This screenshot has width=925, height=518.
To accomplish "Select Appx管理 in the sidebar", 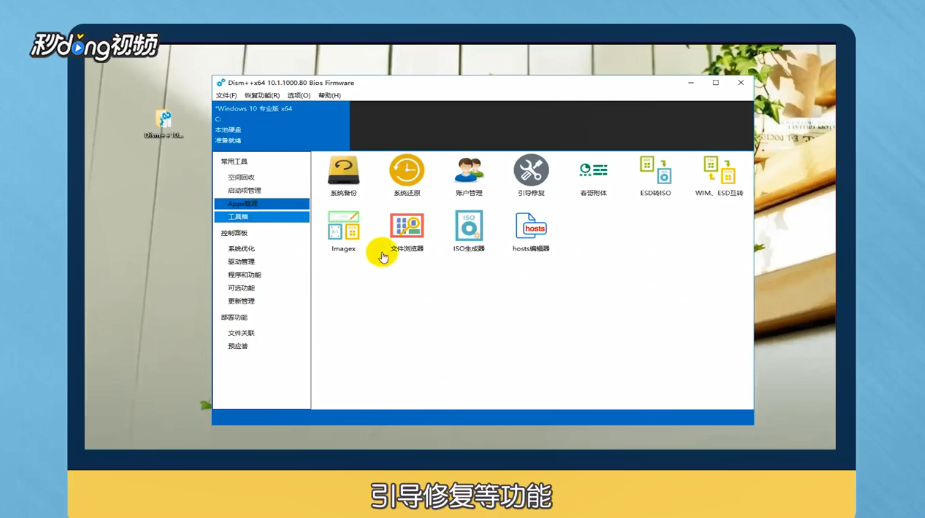I will [261, 204].
